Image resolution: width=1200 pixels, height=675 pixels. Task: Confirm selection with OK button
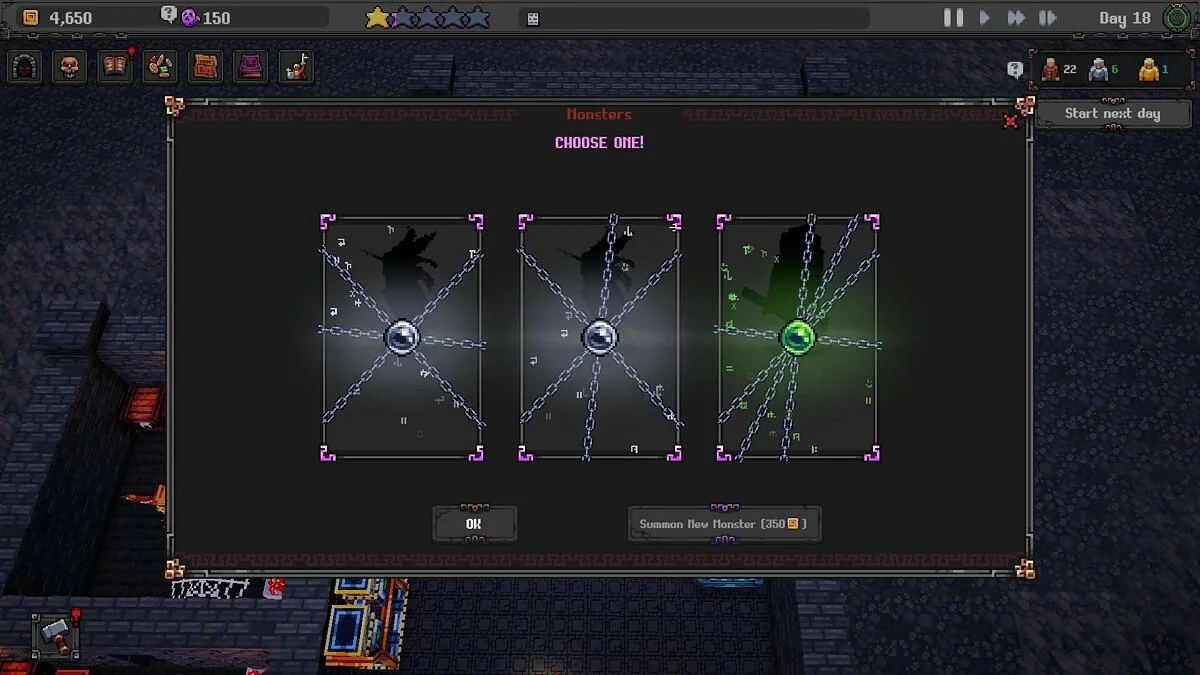pyautogui.click(x=474, y=524)
